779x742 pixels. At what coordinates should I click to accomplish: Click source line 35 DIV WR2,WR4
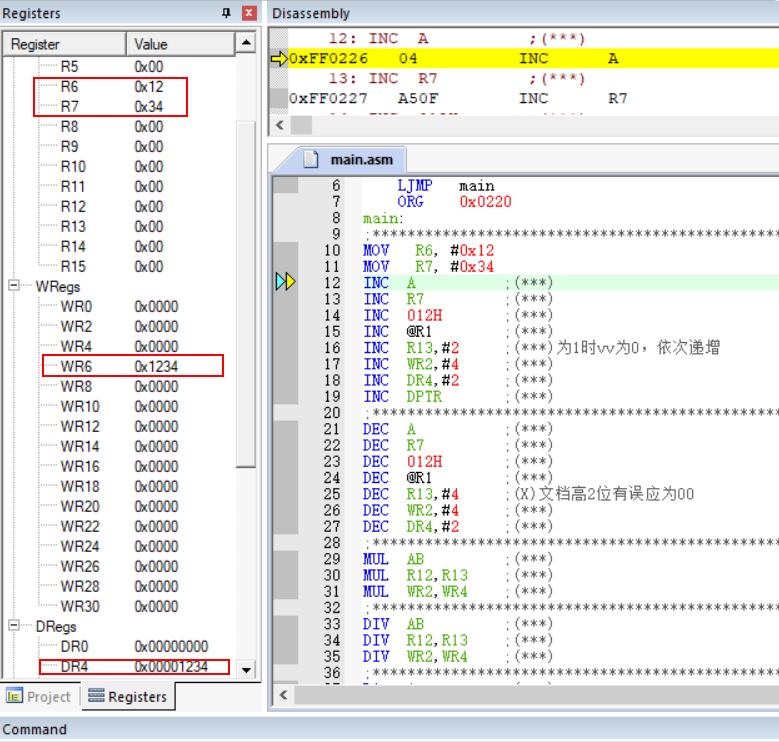[415, 657]
